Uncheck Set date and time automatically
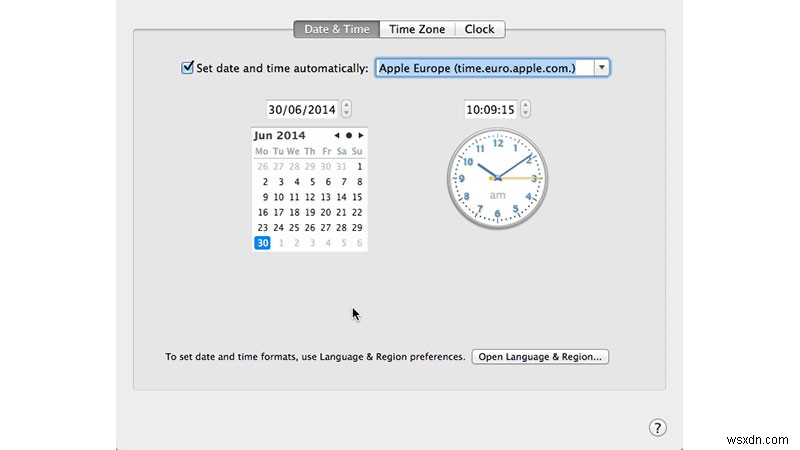Image resolution: width=800 pixels, height=450 pixels. pos(187,67)
